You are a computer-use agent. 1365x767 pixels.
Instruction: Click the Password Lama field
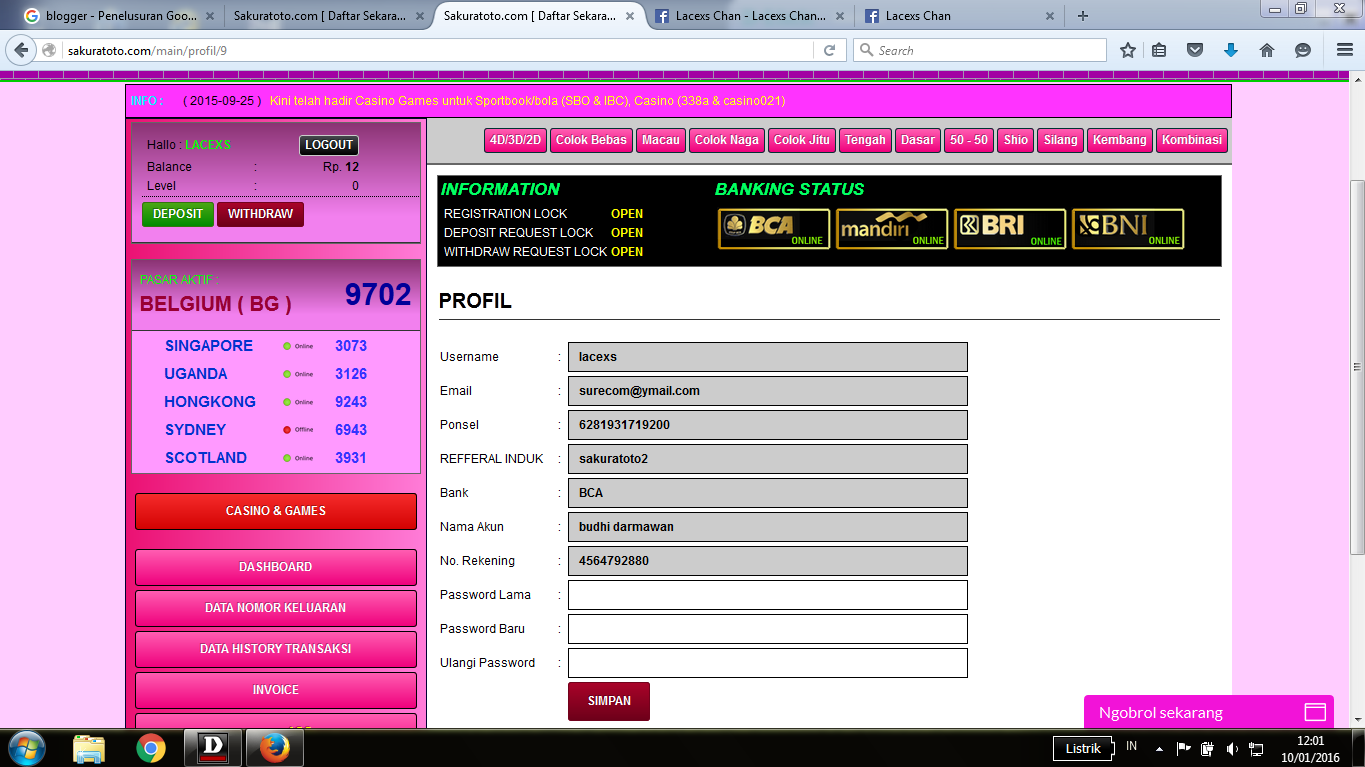tap(768, 595)
